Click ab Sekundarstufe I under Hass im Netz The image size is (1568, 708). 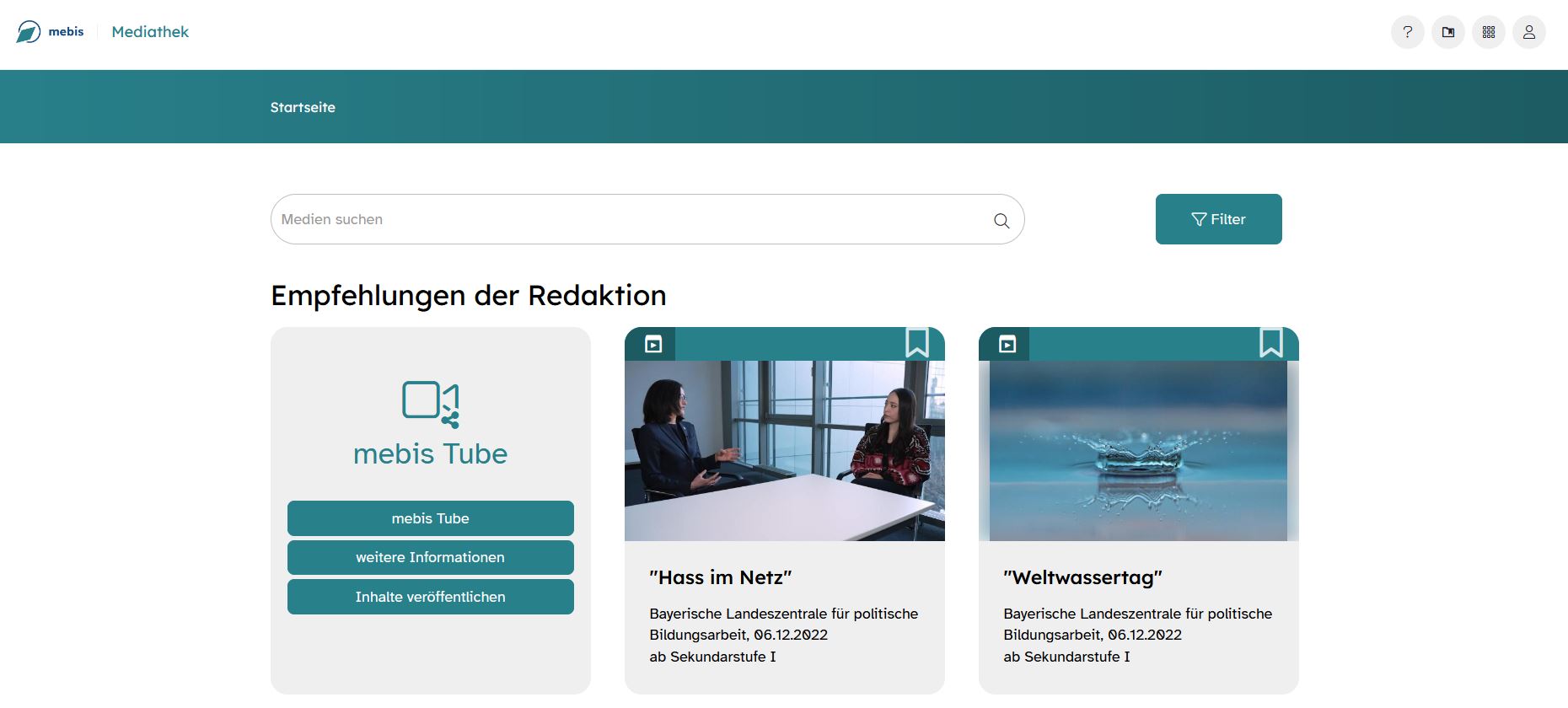tap(712, 657)
